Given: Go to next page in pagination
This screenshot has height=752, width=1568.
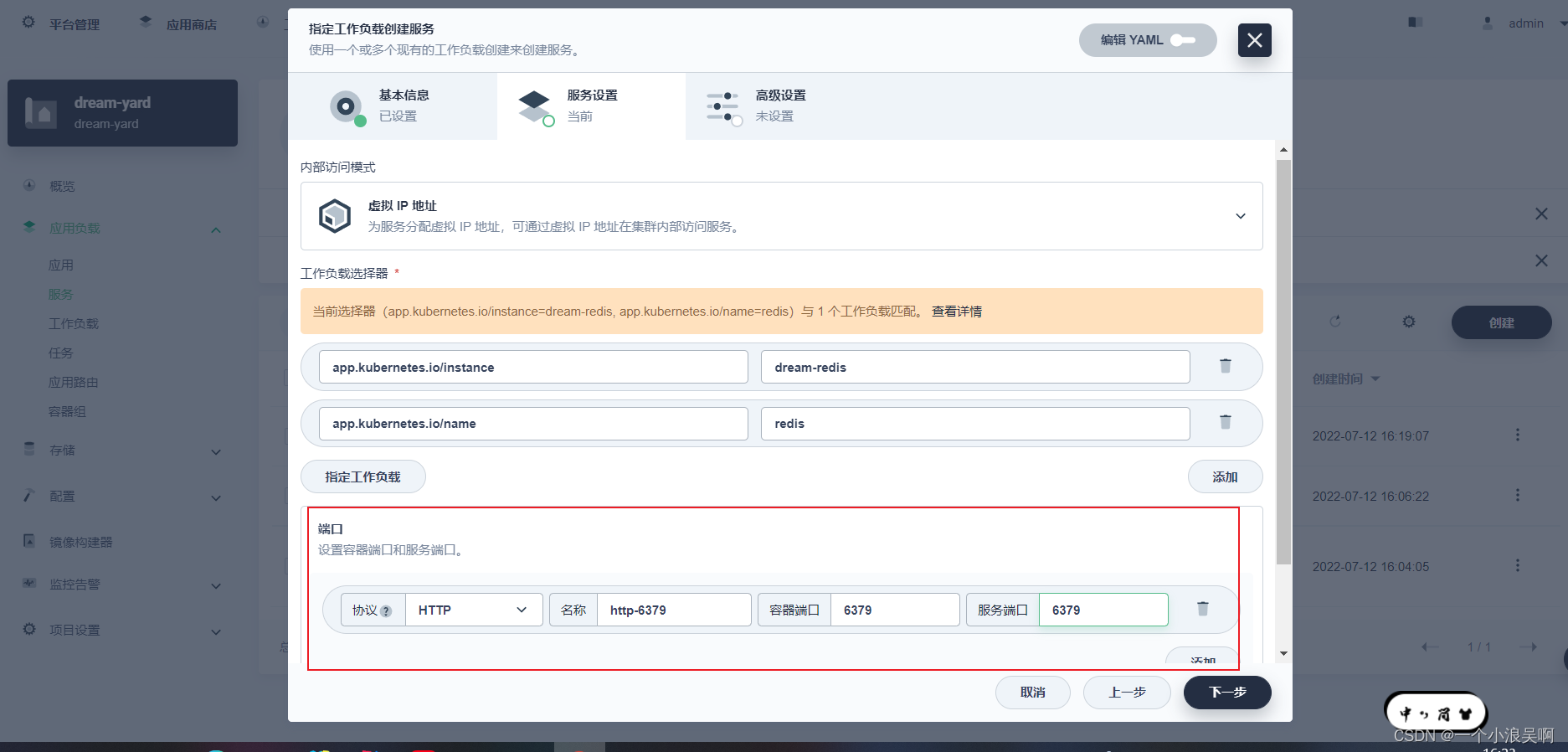Looking at the screenshot, I should (1528, 646).
